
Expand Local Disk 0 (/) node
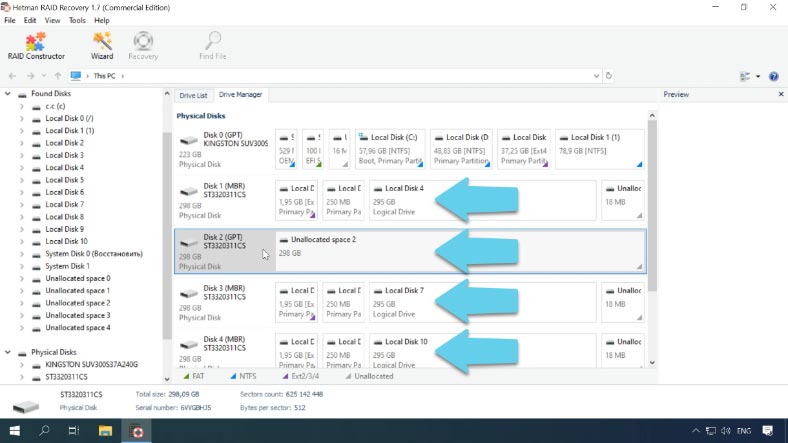point(22,119)
